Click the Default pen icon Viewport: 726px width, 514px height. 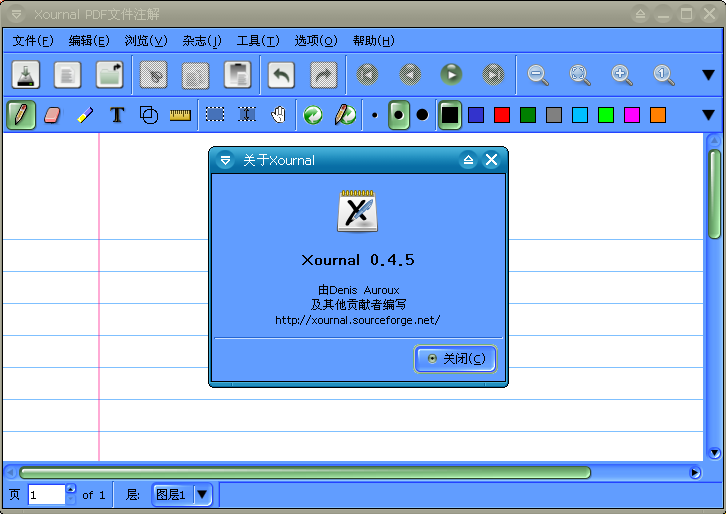coord(345,115)
